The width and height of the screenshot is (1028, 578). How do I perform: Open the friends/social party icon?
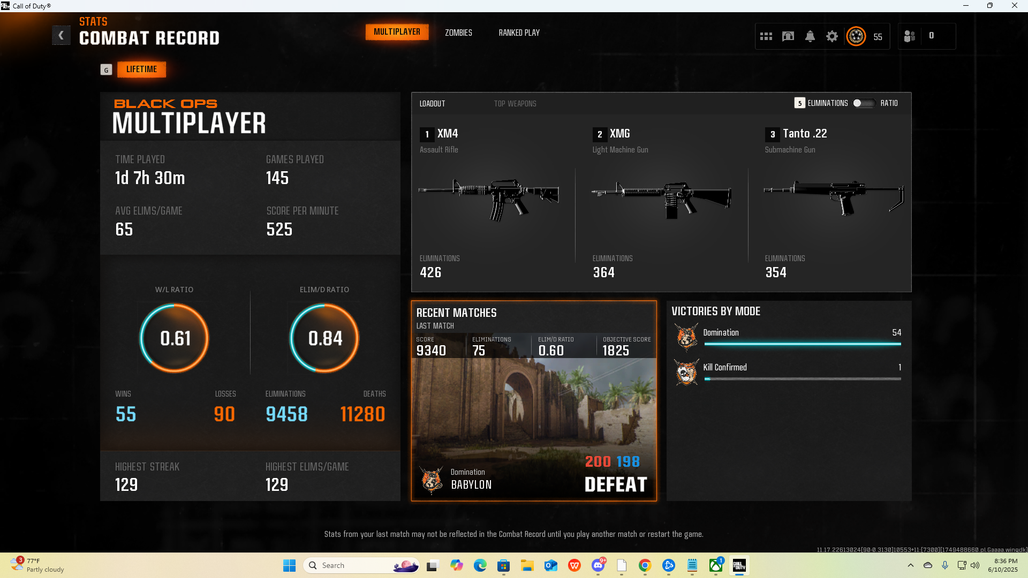point(909,37)
